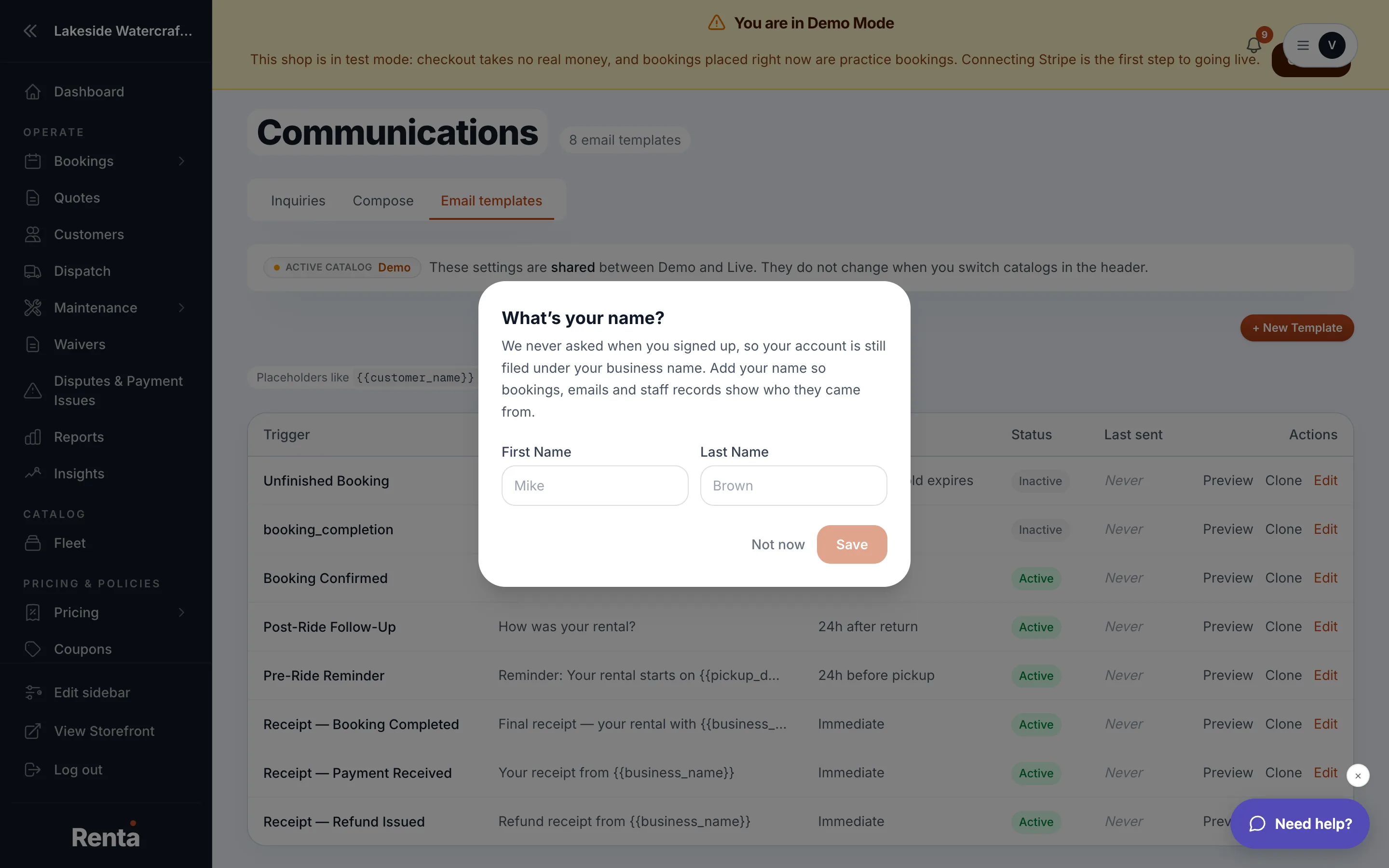This screenshot has width=1389, height=868.
Task: Edit the Unfinished Booking template
Action: [x=1325, y=480]
